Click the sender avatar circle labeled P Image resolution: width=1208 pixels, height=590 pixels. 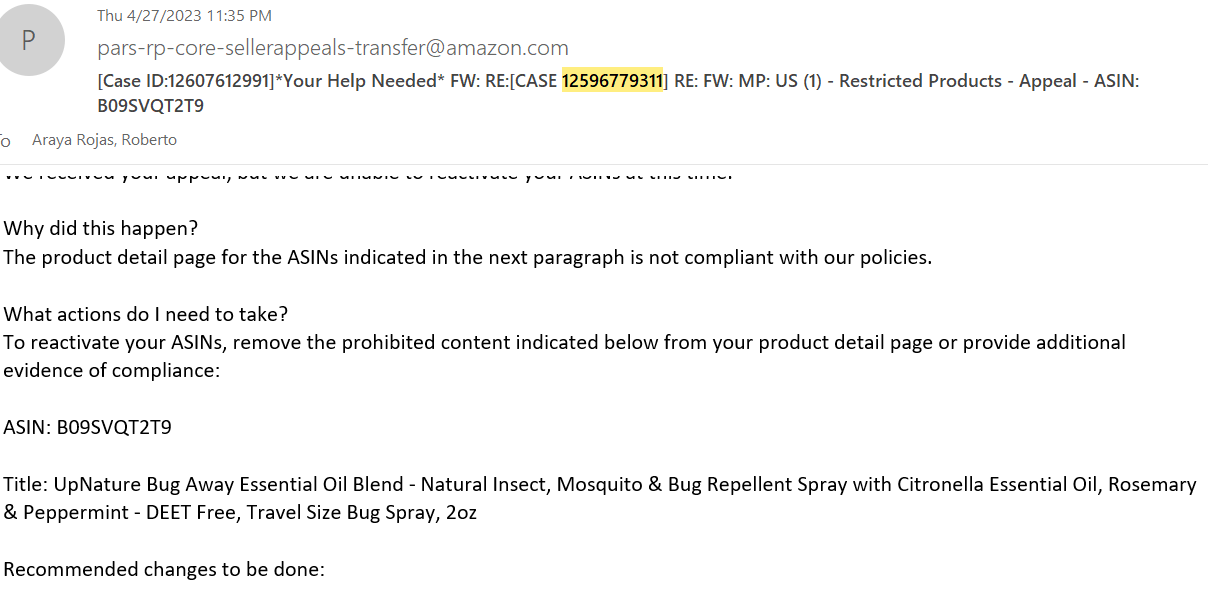coord(29,40)
